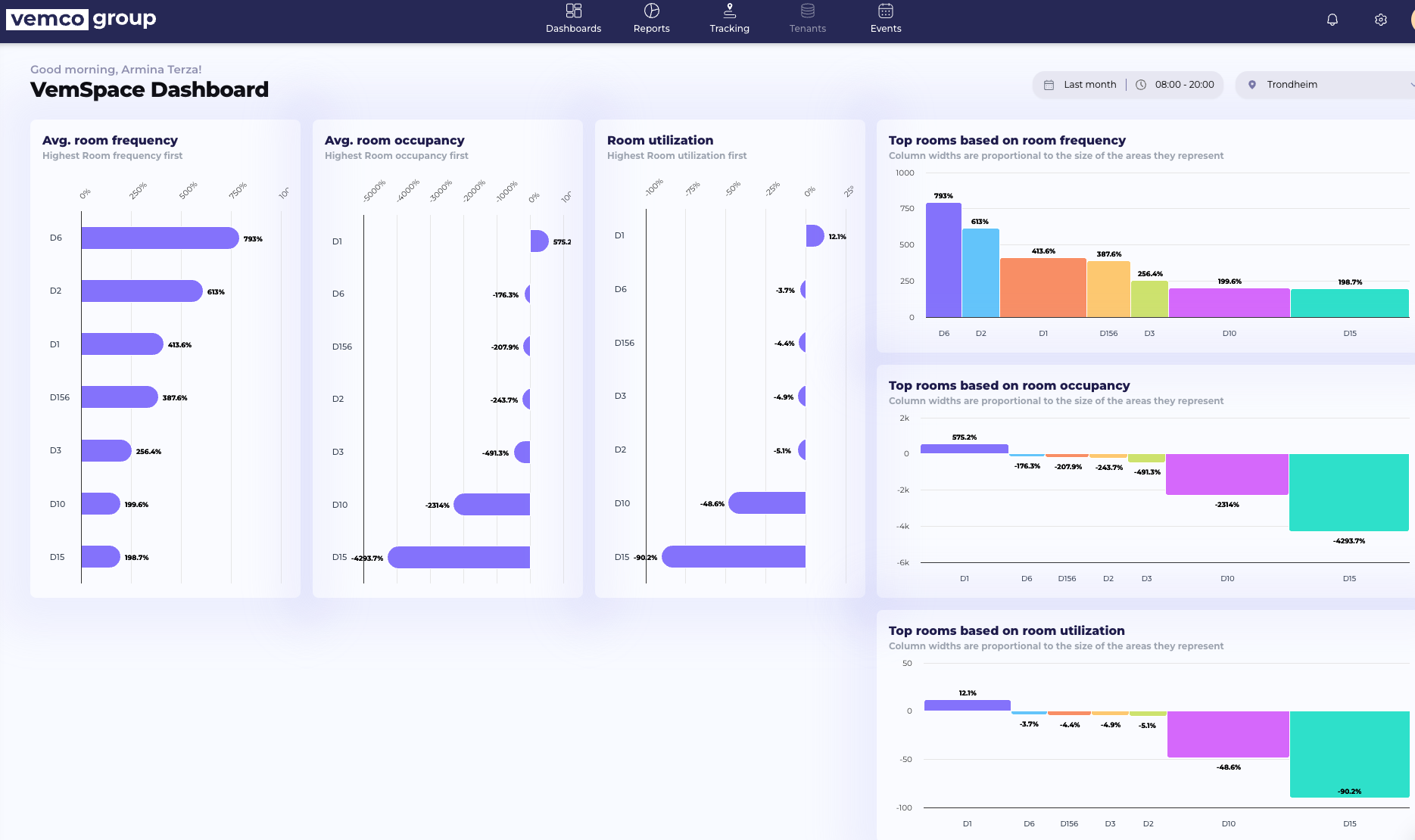Click the Tracking person icon
The width and height of the screenshot is (1415, 840).
point(729,11)
